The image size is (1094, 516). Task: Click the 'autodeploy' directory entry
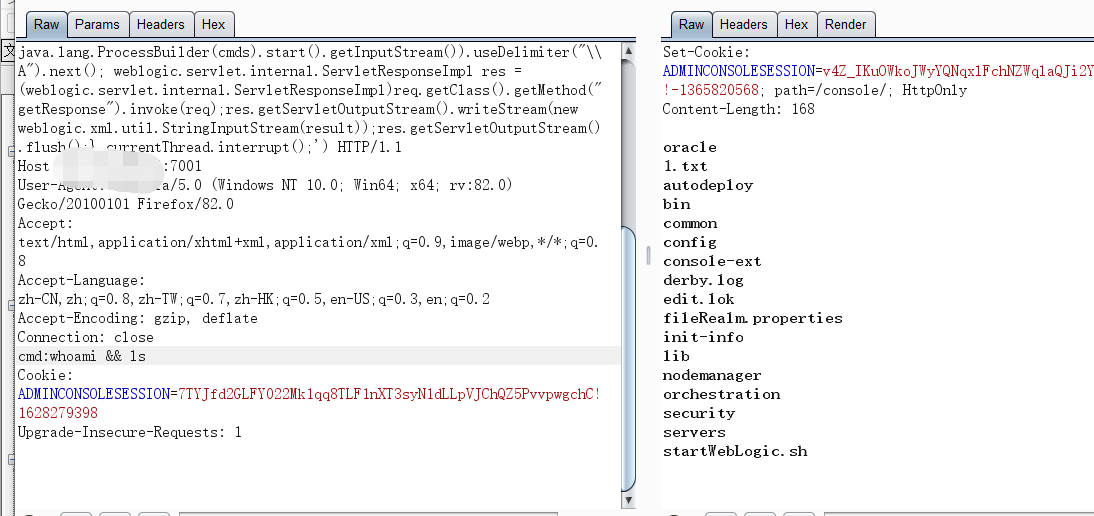point(708,185)
